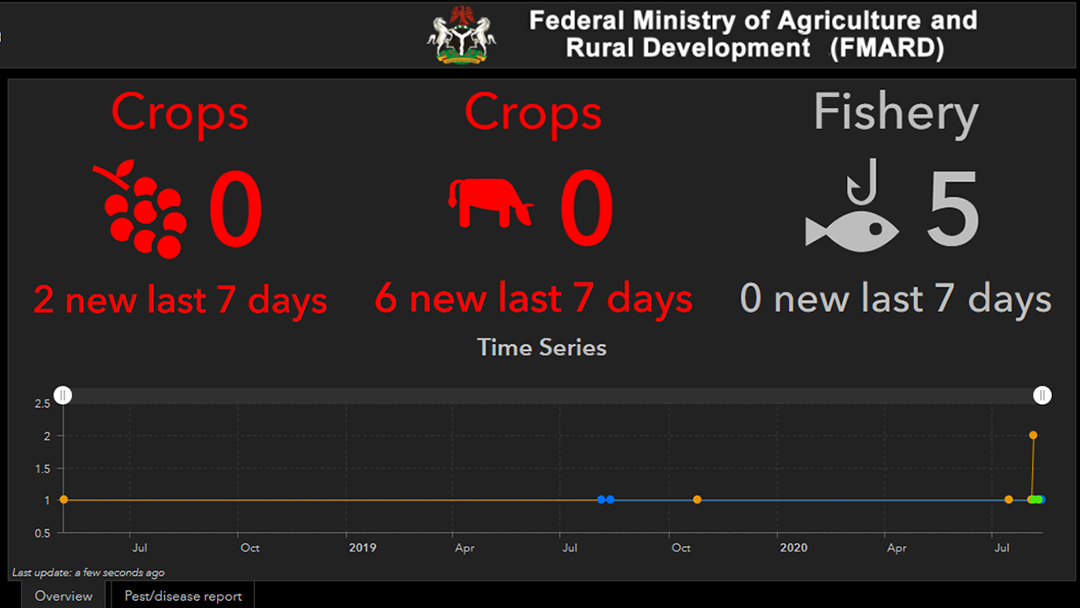The image size is (1080, 608).
Task: Click the Fishery heading
Action: (896, 114)
